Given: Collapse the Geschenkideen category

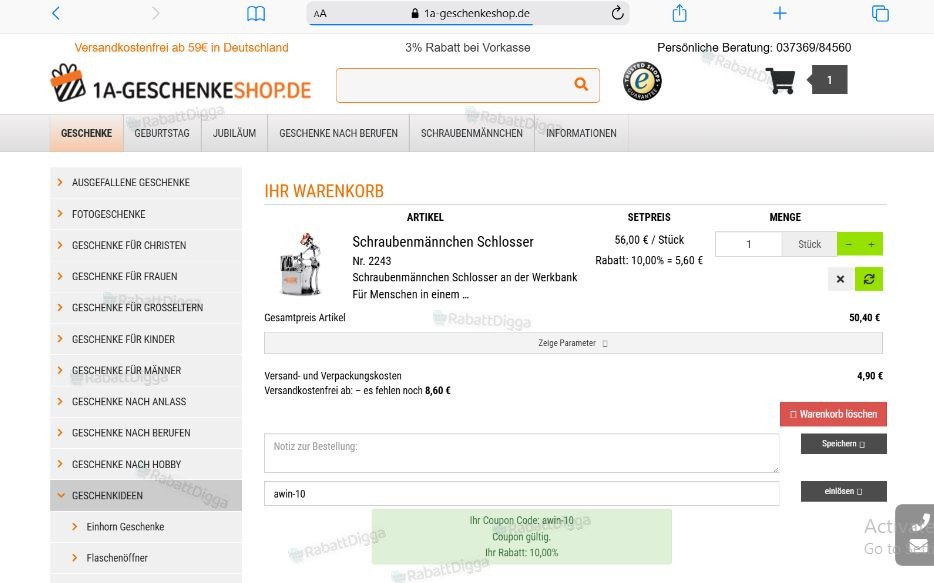Looking at the screenshot, I should click(146, 495).
